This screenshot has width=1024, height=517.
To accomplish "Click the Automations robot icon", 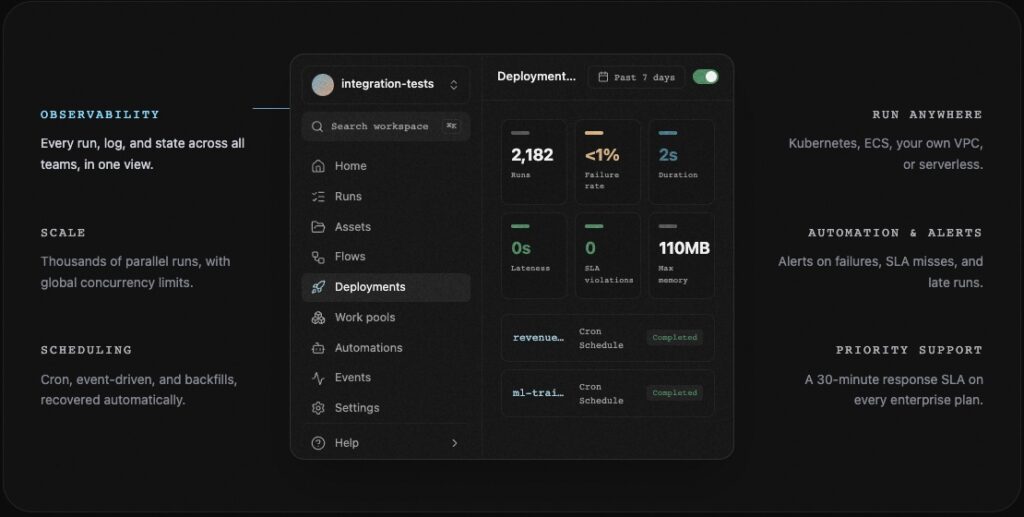I will point(318,348).
